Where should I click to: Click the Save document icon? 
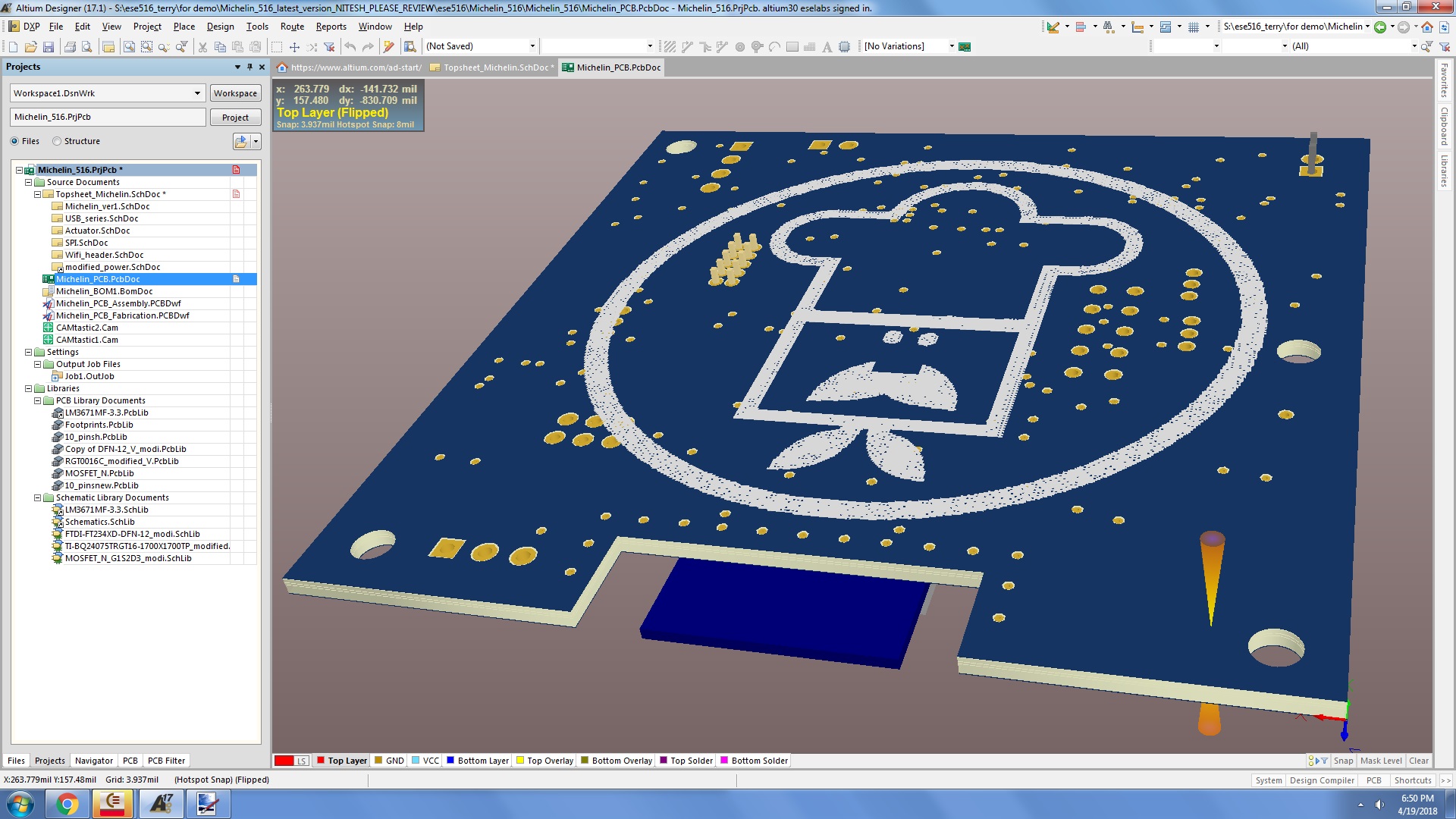coord(49,47)
